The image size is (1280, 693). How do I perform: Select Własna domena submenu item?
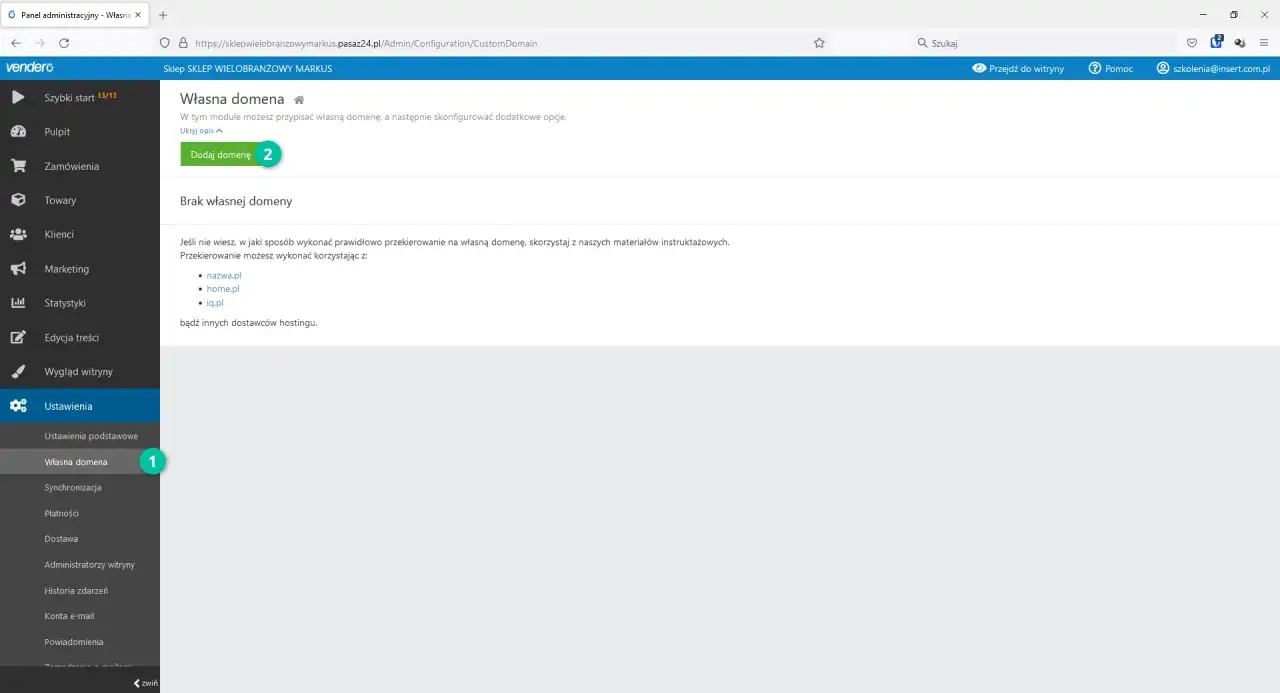click(76, 462)
